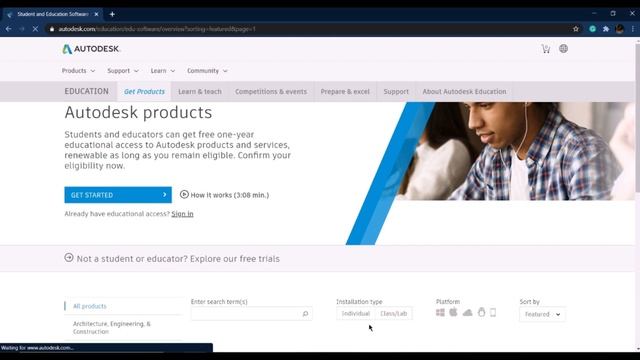Filter by mobile device platform icon
This screenshot has height=360, width=640.
pos(493,313)
